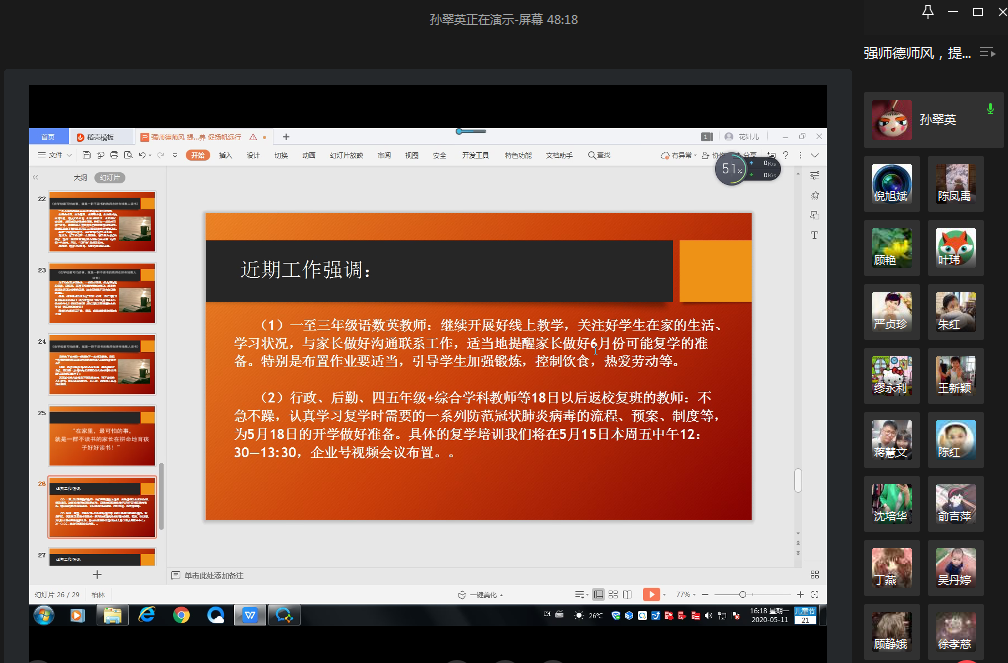Open the 开始 ribbon tab
Viewport: 1008px width, 663px height.
197,155
